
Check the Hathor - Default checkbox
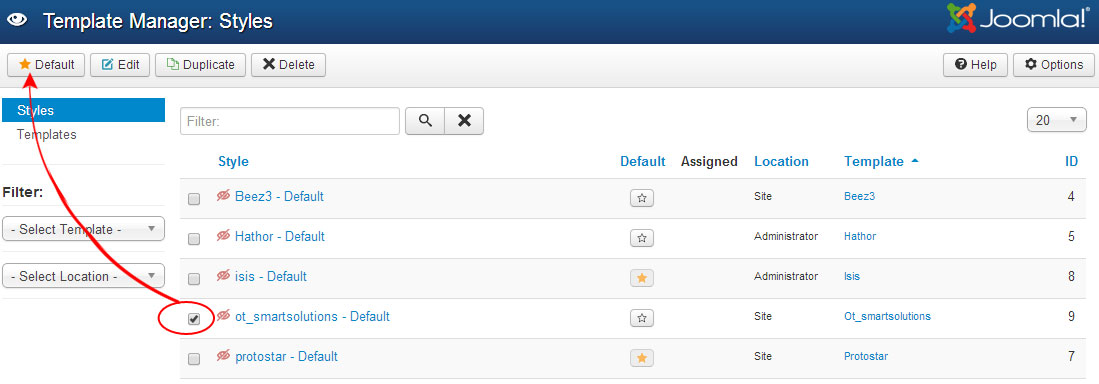[194, 238]
